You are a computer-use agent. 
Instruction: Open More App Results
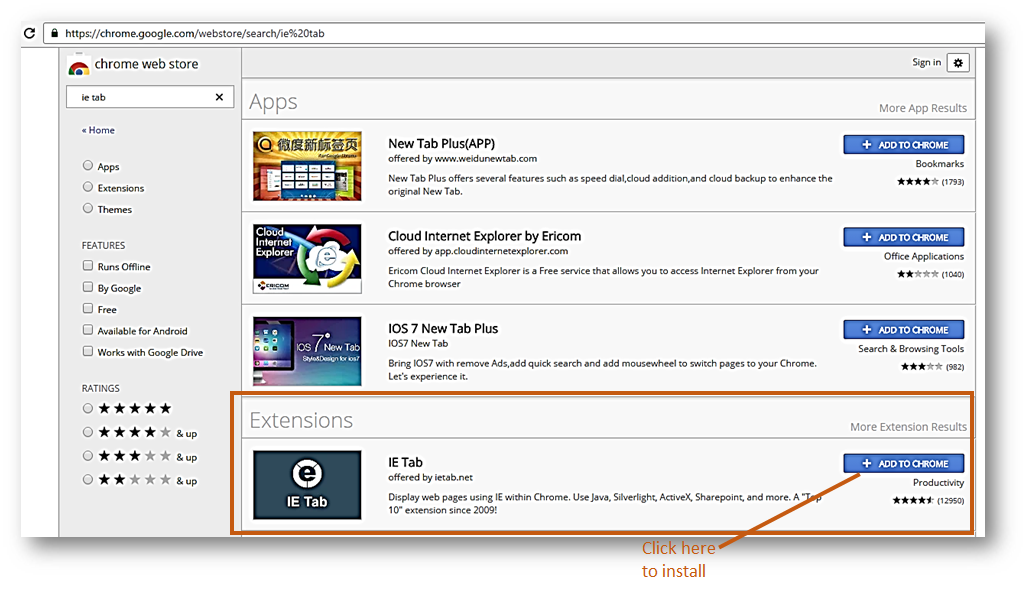[922, 108]
